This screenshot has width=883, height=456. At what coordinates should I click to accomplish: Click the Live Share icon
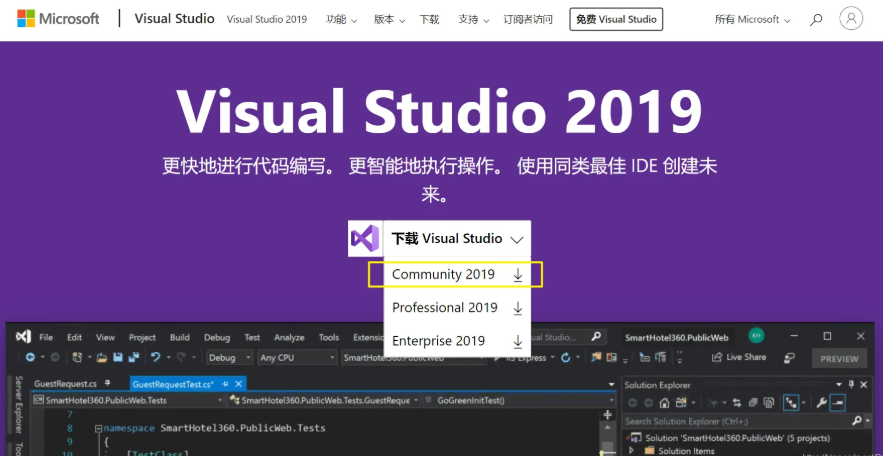(x=717, y=357)
